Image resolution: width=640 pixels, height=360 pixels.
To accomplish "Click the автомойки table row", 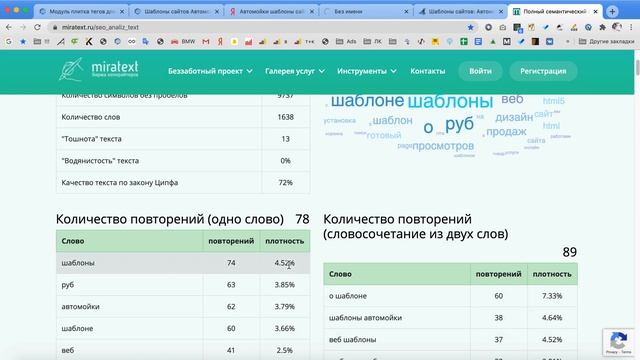I will tap(183, 307).
